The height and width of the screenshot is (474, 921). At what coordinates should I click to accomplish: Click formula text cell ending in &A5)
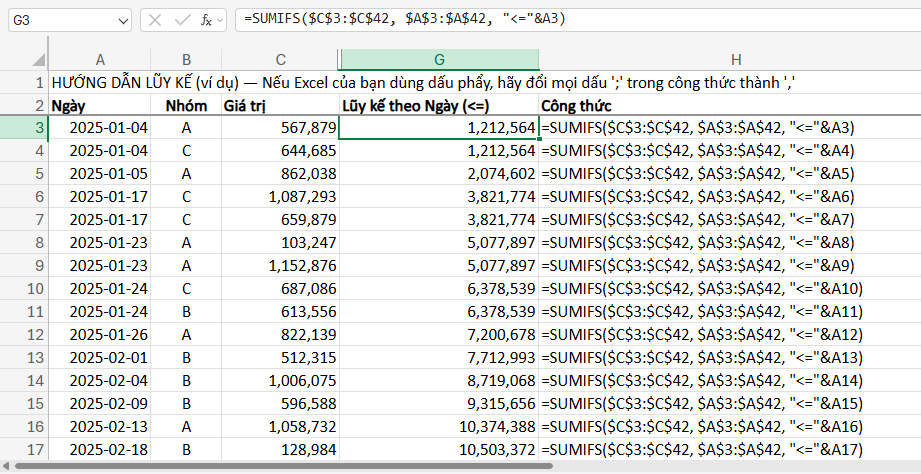pos(730,174)
